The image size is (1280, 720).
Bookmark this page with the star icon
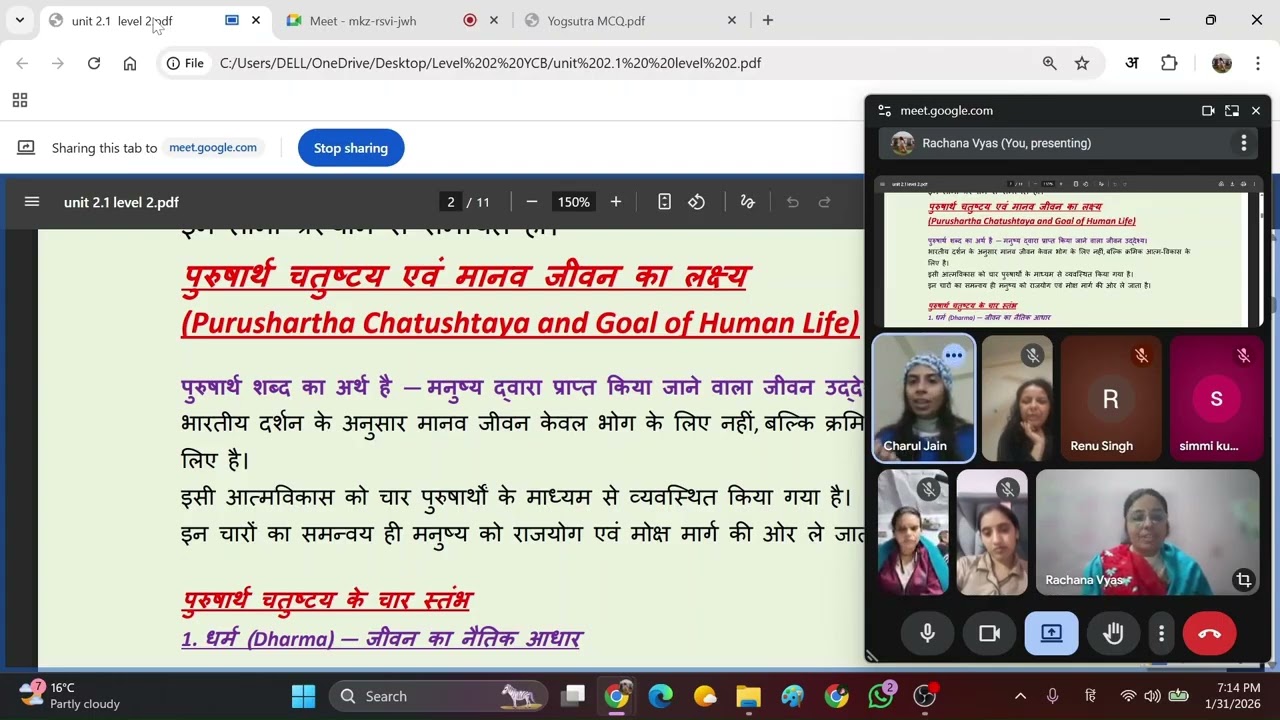coord(1082,63)
